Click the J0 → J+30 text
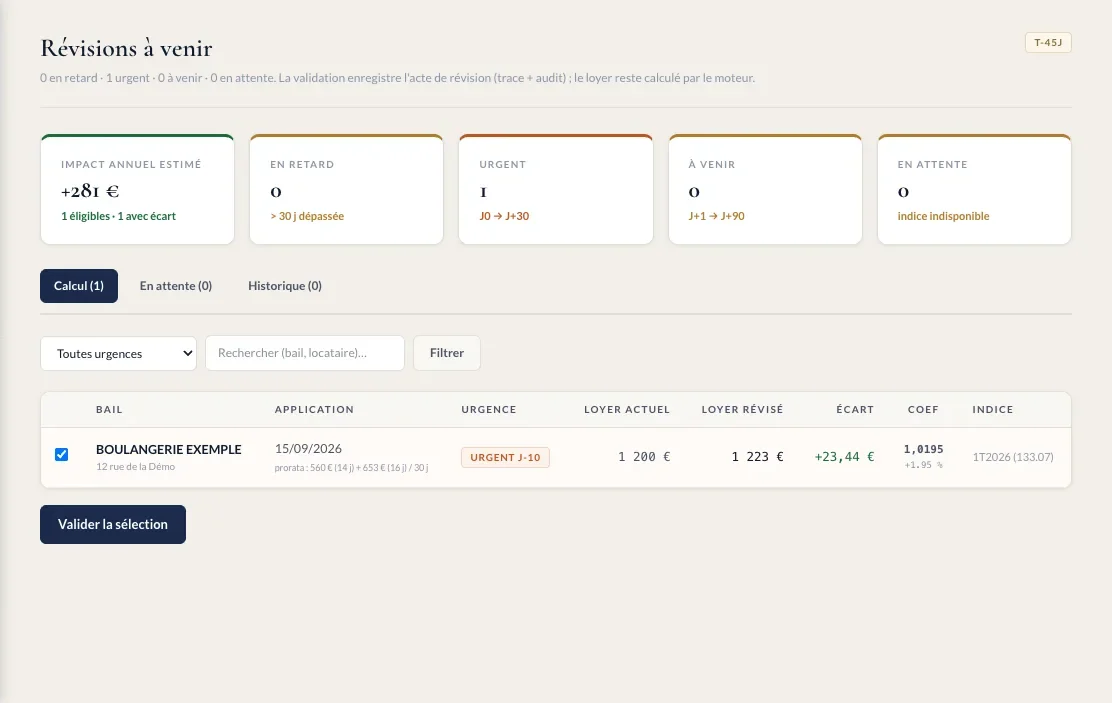This screenshot has height=703, width=1112. (x=504, y=216)
